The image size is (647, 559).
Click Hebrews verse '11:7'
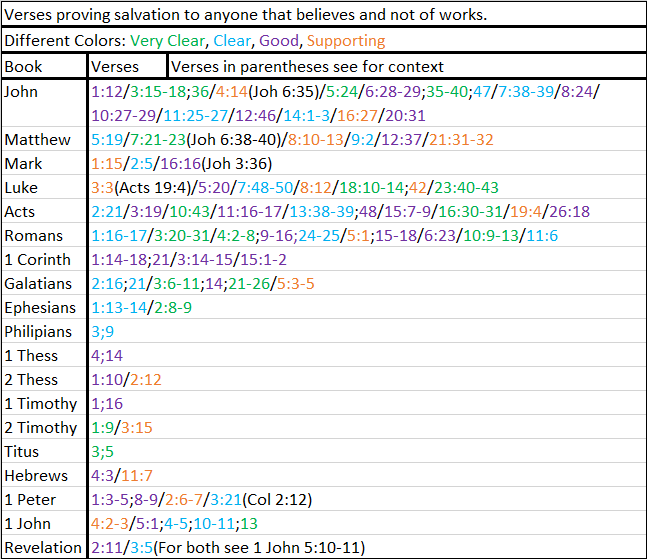[x=137, y=475]
